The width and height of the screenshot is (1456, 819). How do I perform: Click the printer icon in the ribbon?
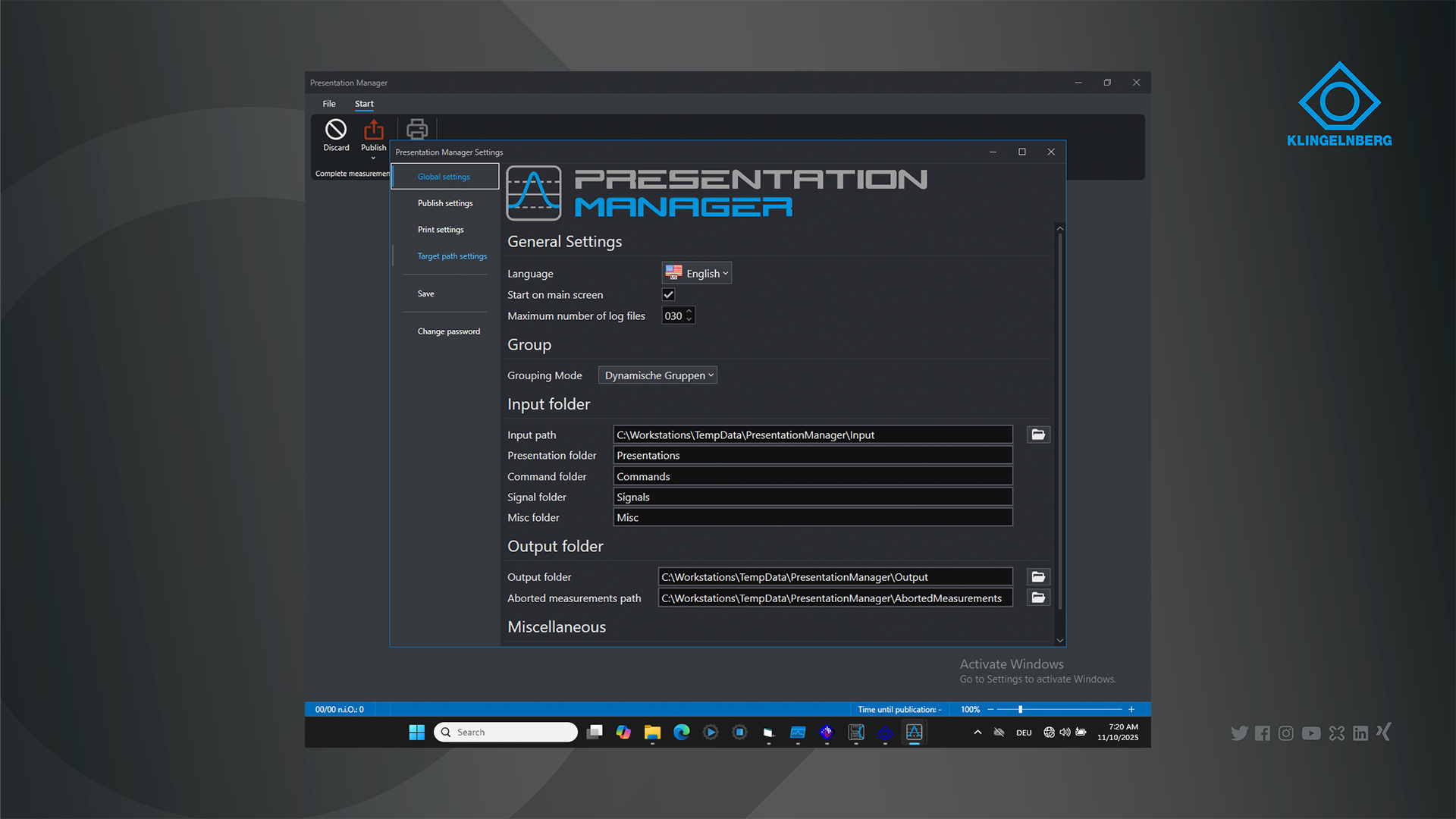pos(417,130)
